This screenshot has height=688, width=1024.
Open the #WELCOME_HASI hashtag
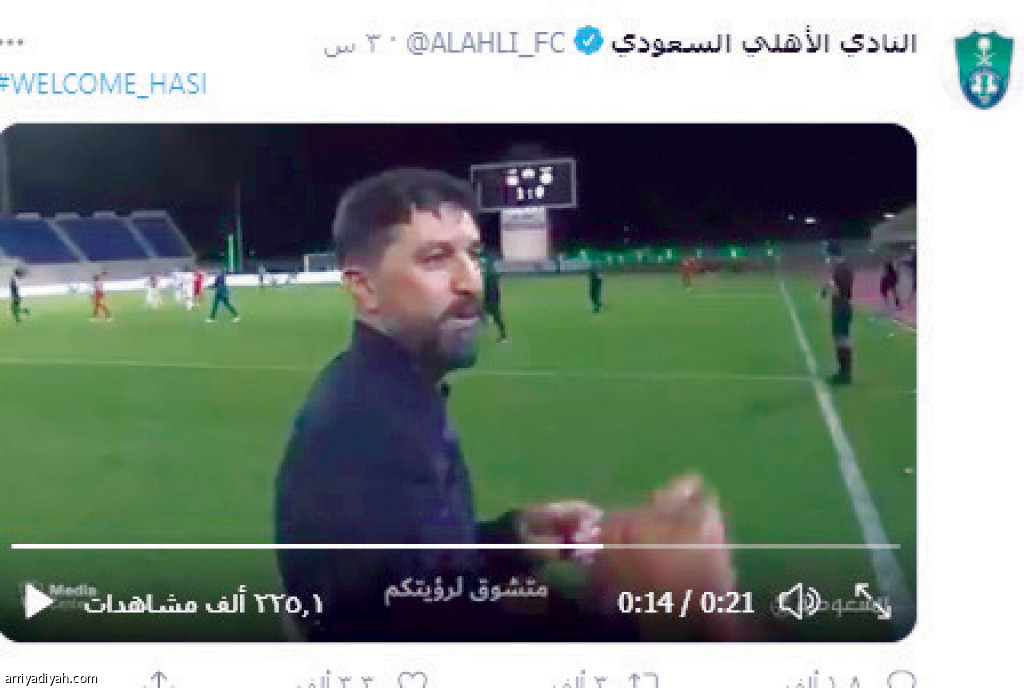point(103,84)
